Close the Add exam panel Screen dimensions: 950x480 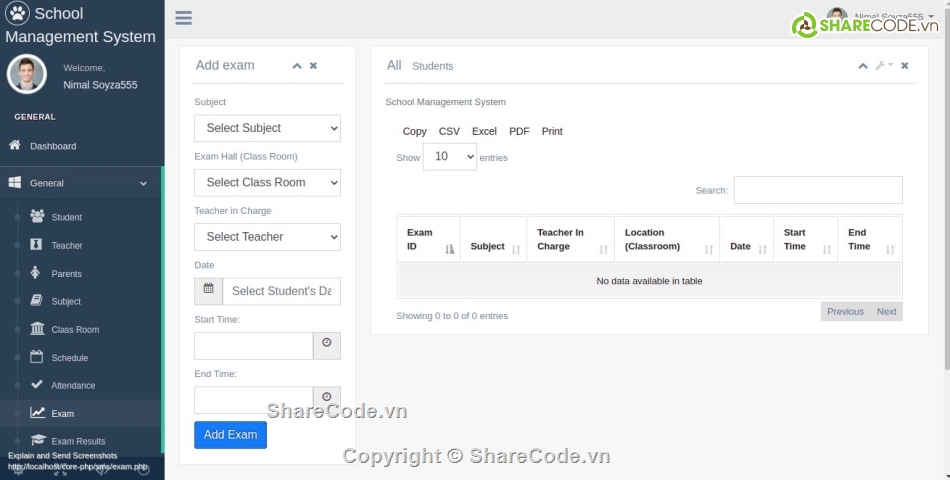313,66
